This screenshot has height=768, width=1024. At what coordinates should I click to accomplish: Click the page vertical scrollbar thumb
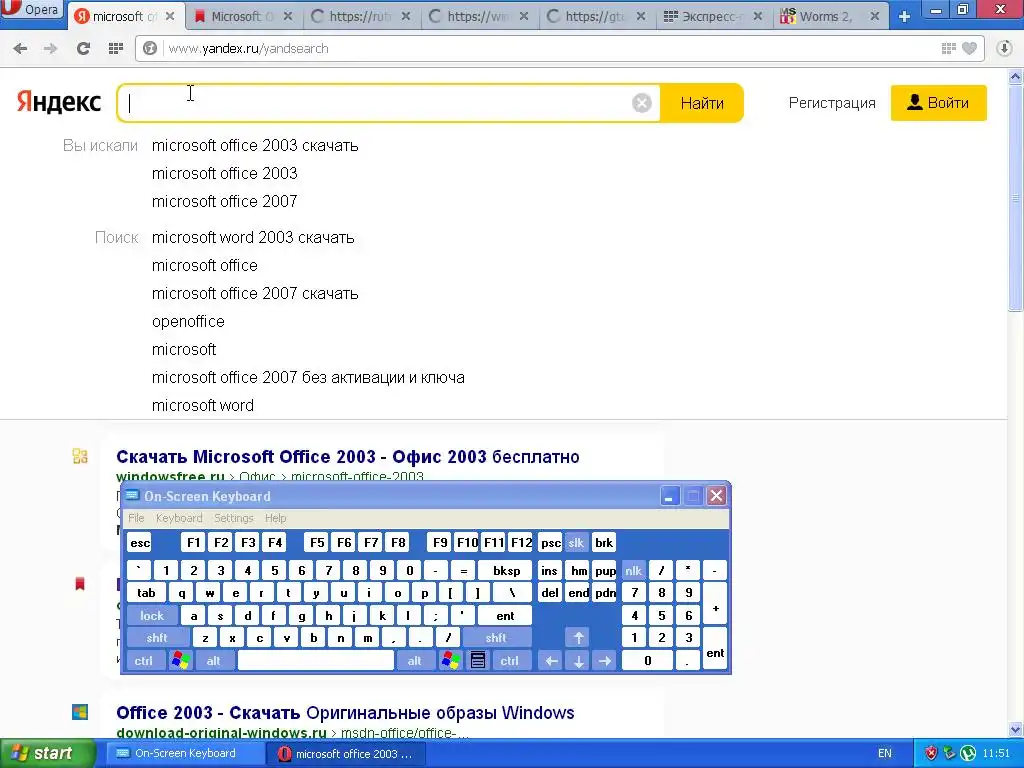click(1015, 198)
